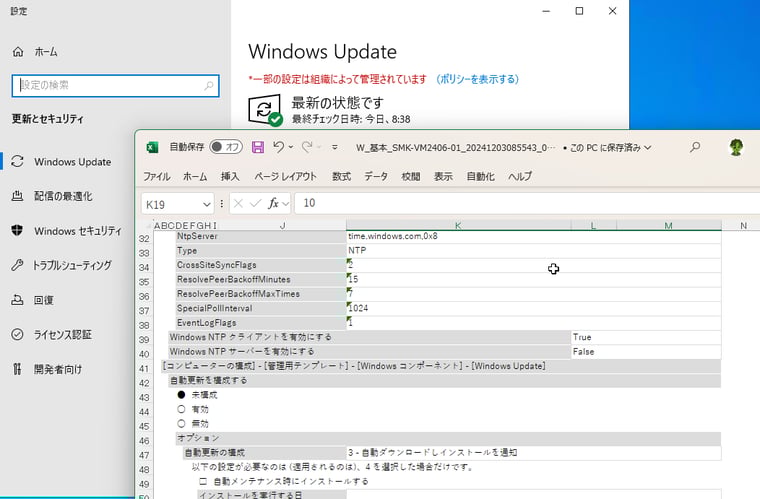Click the Save floppy disk icon
This screenshot has height=499, width=760.
[257, 147]
